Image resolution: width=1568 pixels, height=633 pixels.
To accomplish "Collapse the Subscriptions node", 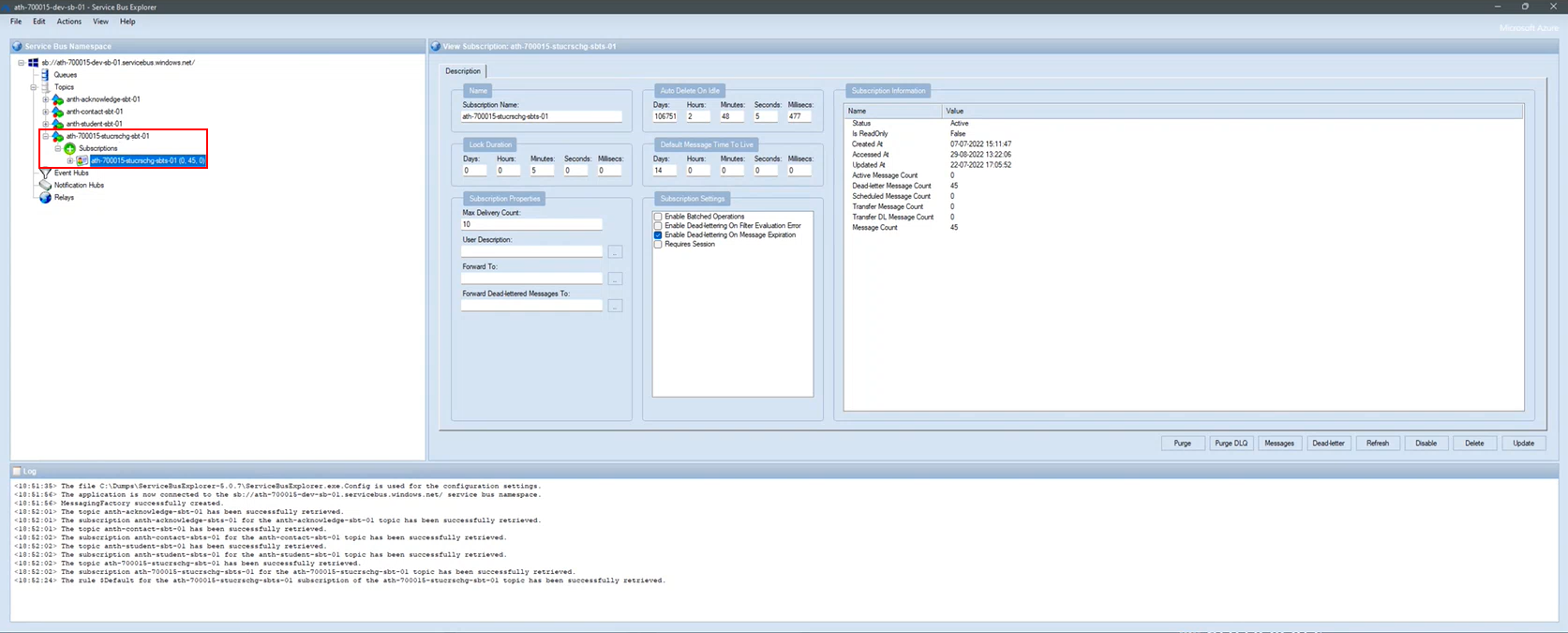I will [57, 148].
